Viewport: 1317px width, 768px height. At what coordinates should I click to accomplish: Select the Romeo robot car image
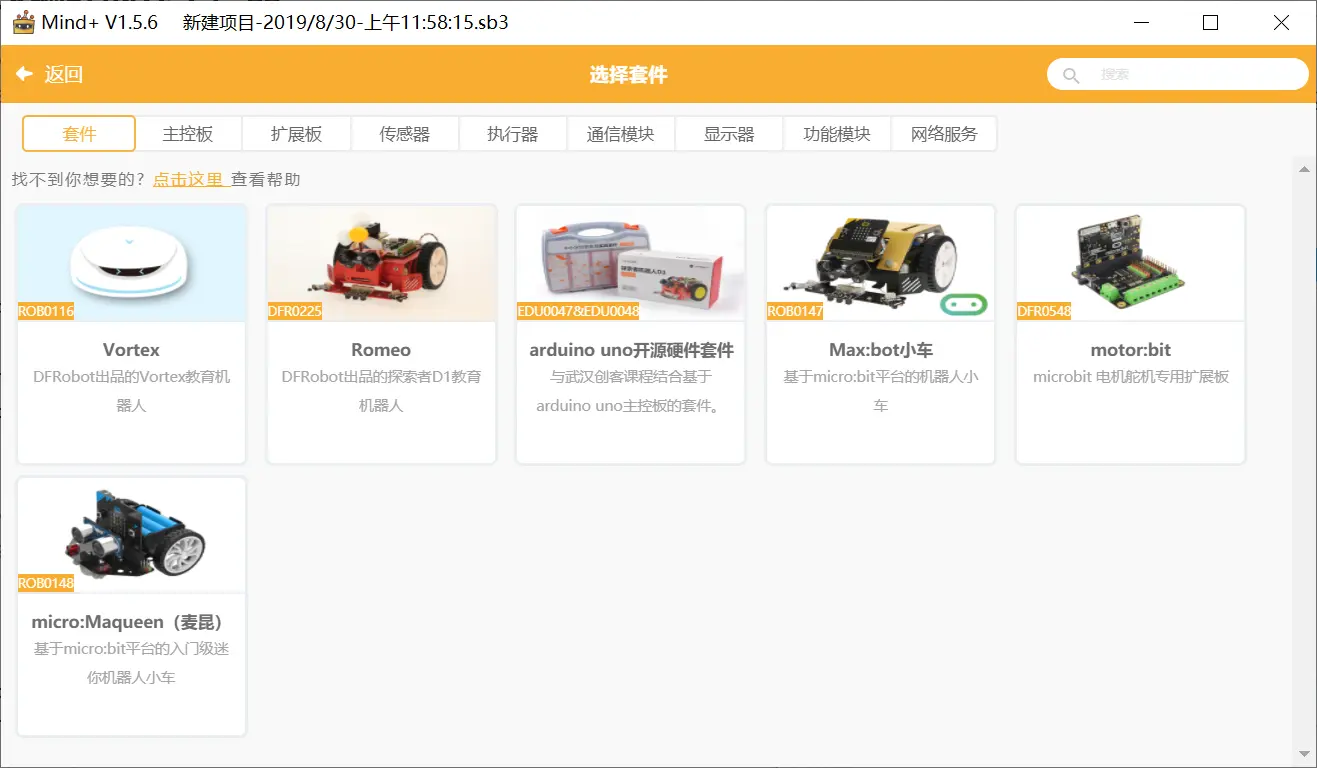(381, 263)
